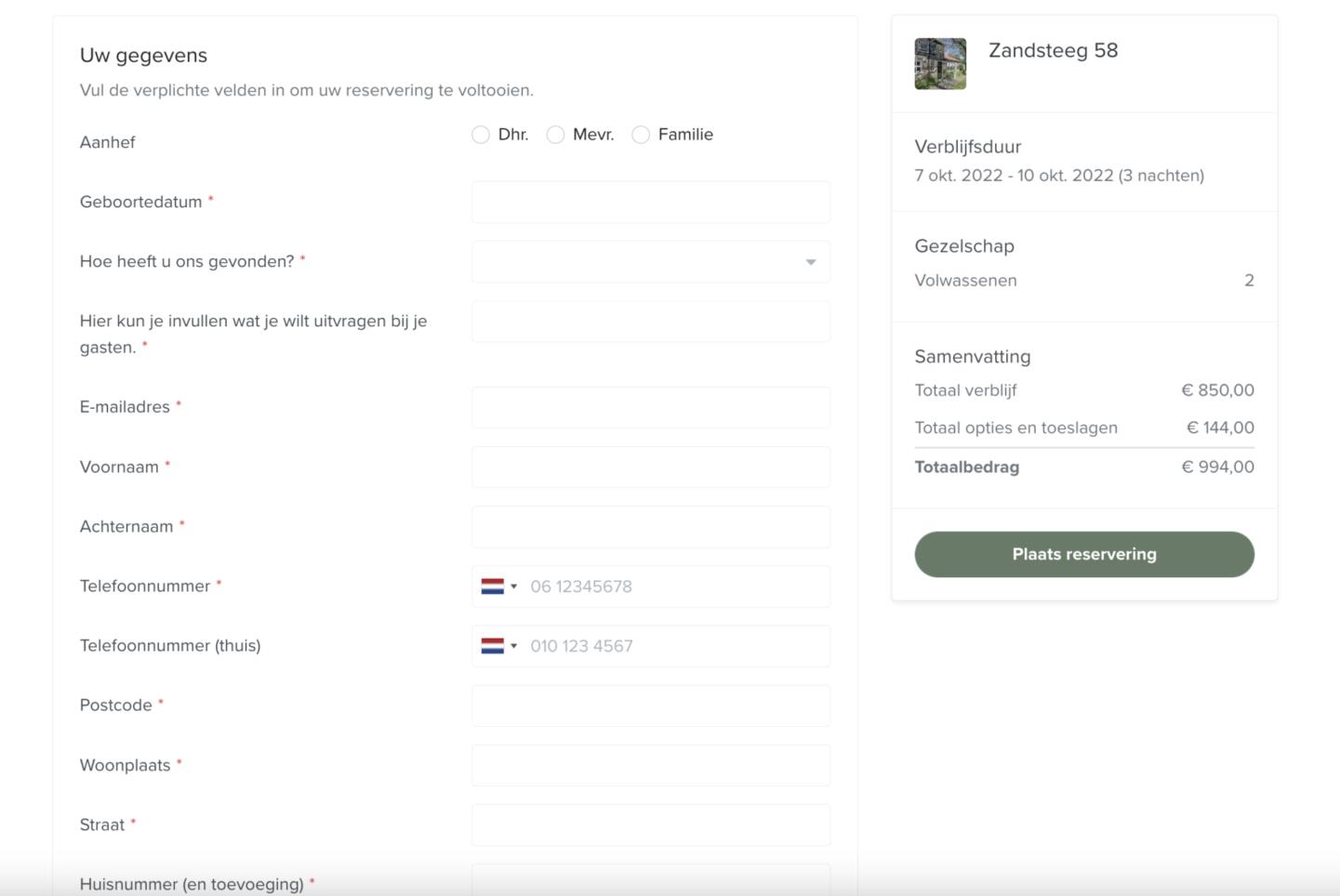Click the Achternaam input box
This screenshot has width=1340, height=896.
(x=650, y=527)
